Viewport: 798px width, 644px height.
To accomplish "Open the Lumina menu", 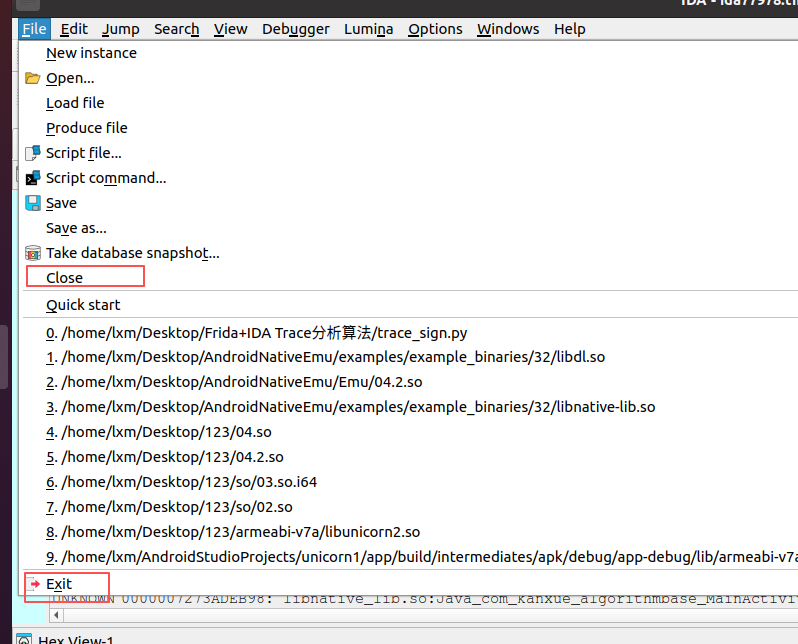I will click(x=368, y=29).
